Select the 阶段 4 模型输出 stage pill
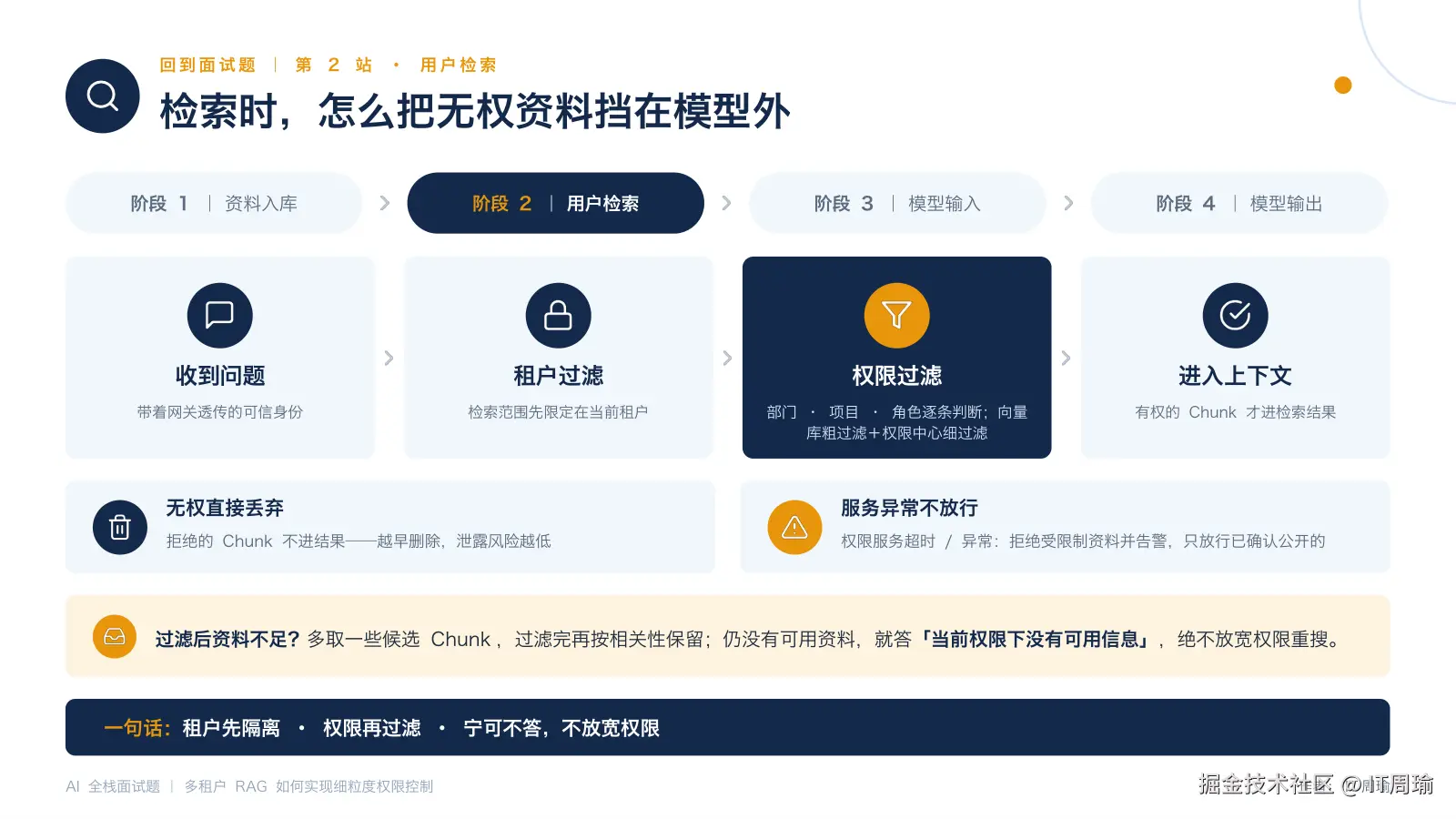The height and width of the screenshot is (819, 1456). 1239,203
